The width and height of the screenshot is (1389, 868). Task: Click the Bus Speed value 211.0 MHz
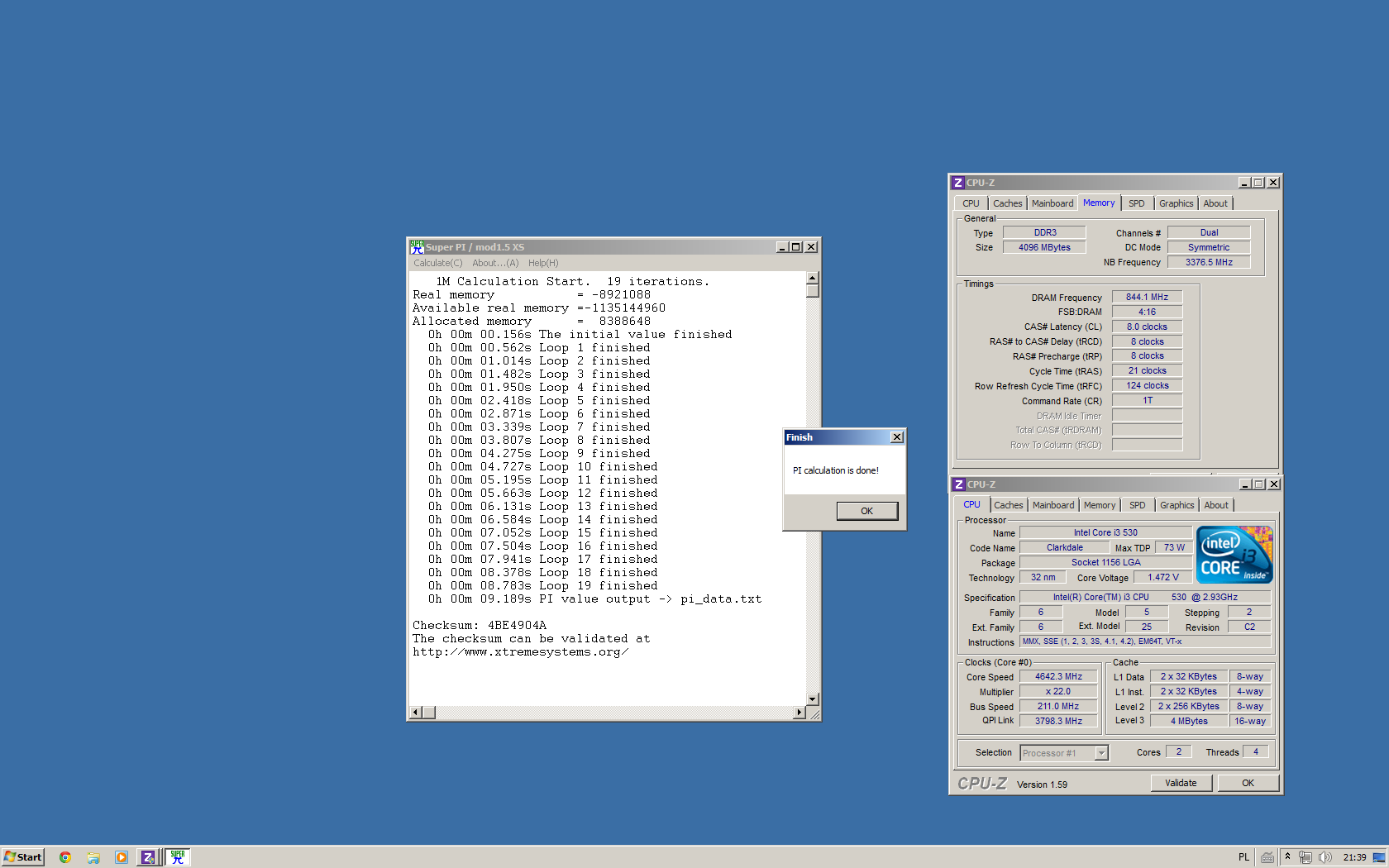click(x=1058, y=707)
